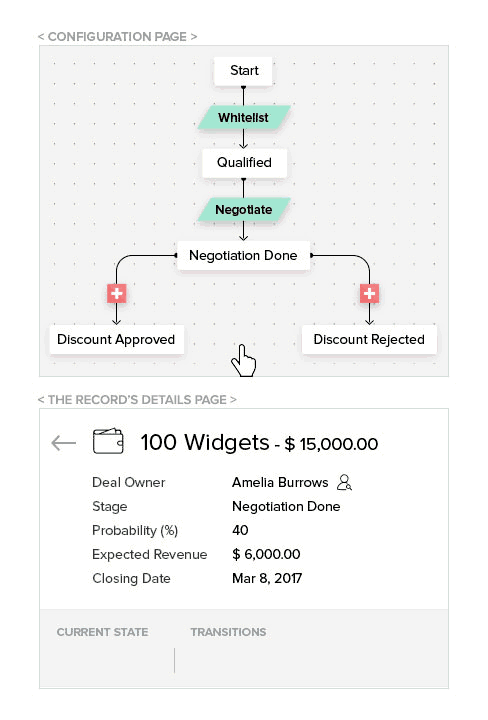Viewport: 488px width, 720px height.
Task: Click the plus icon above Discount Approved
Action: (x=117, y=293)
